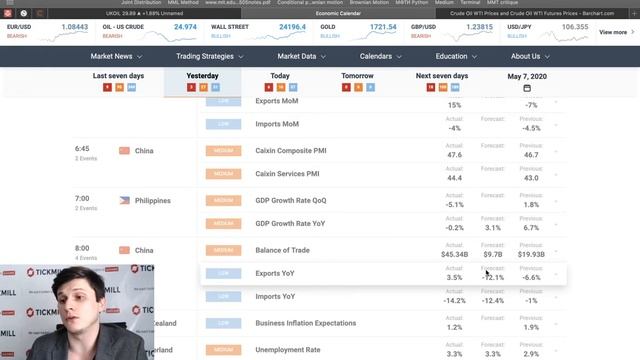
Task: Click the GDP Growth Rate YoY event
Action: click(290, 224)
